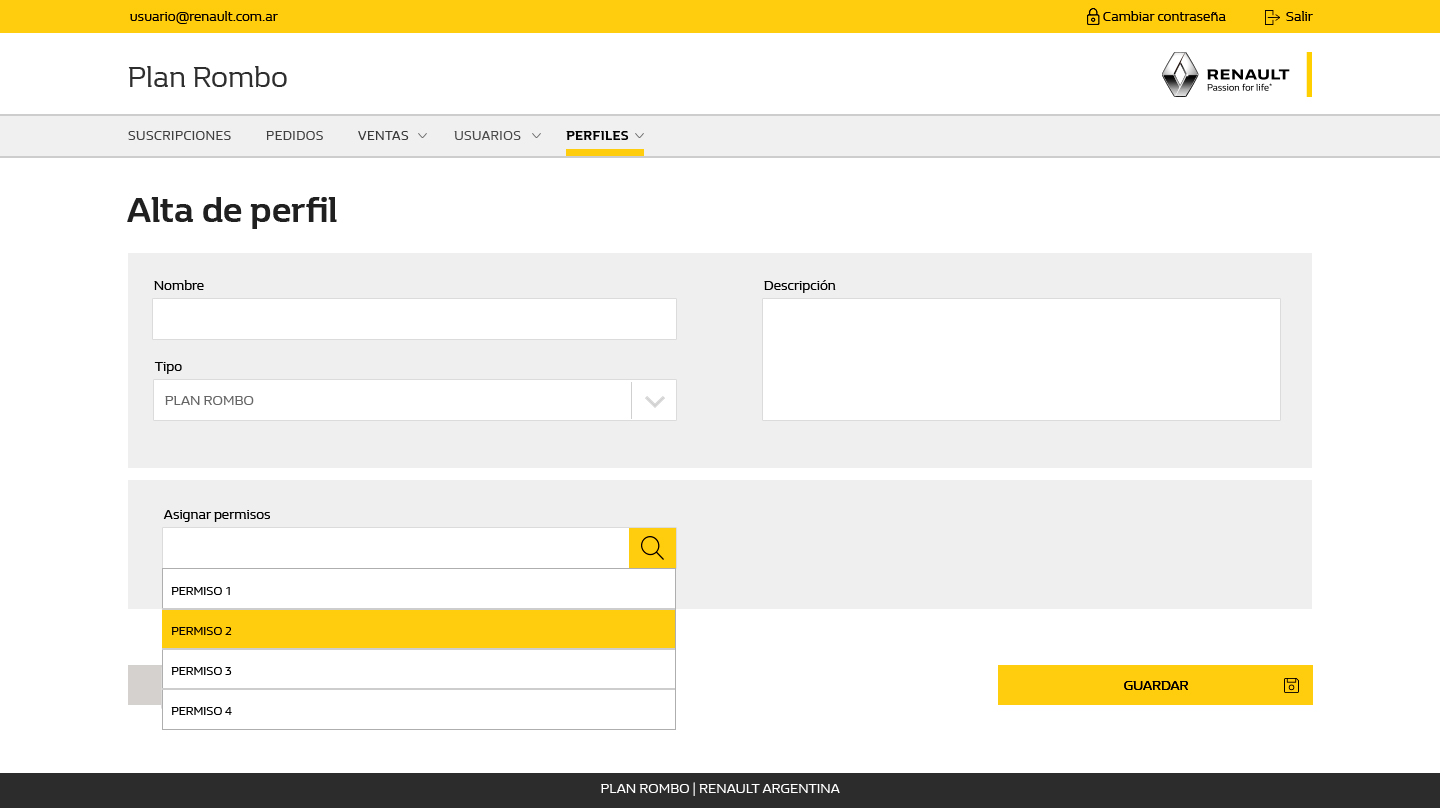Click the exit door icon

1272,17
